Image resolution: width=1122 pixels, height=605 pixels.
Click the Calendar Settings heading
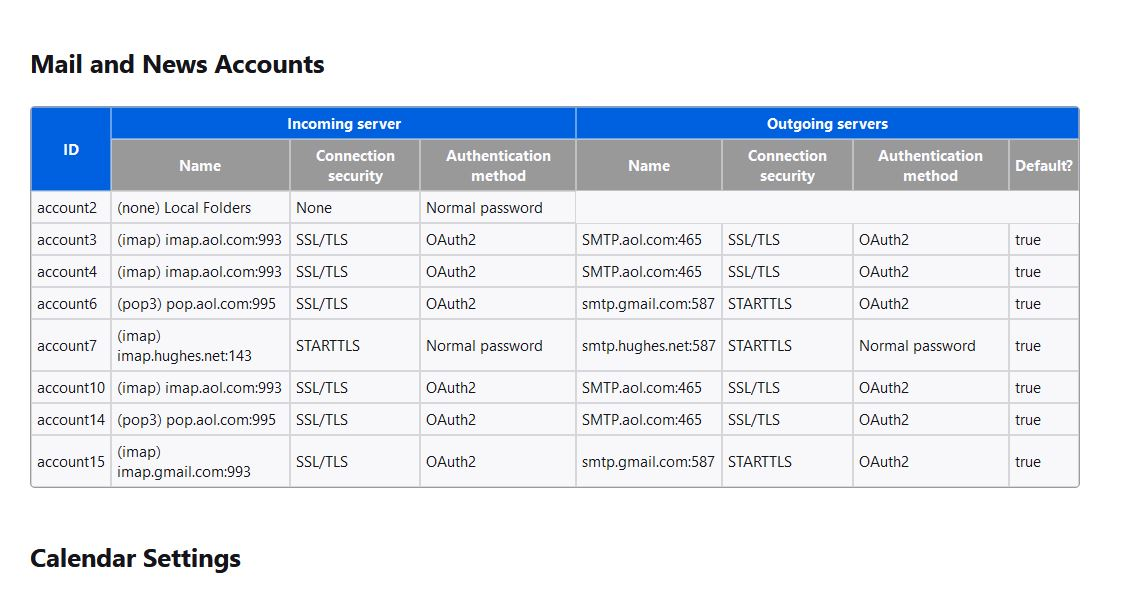[x=135, y=558]
